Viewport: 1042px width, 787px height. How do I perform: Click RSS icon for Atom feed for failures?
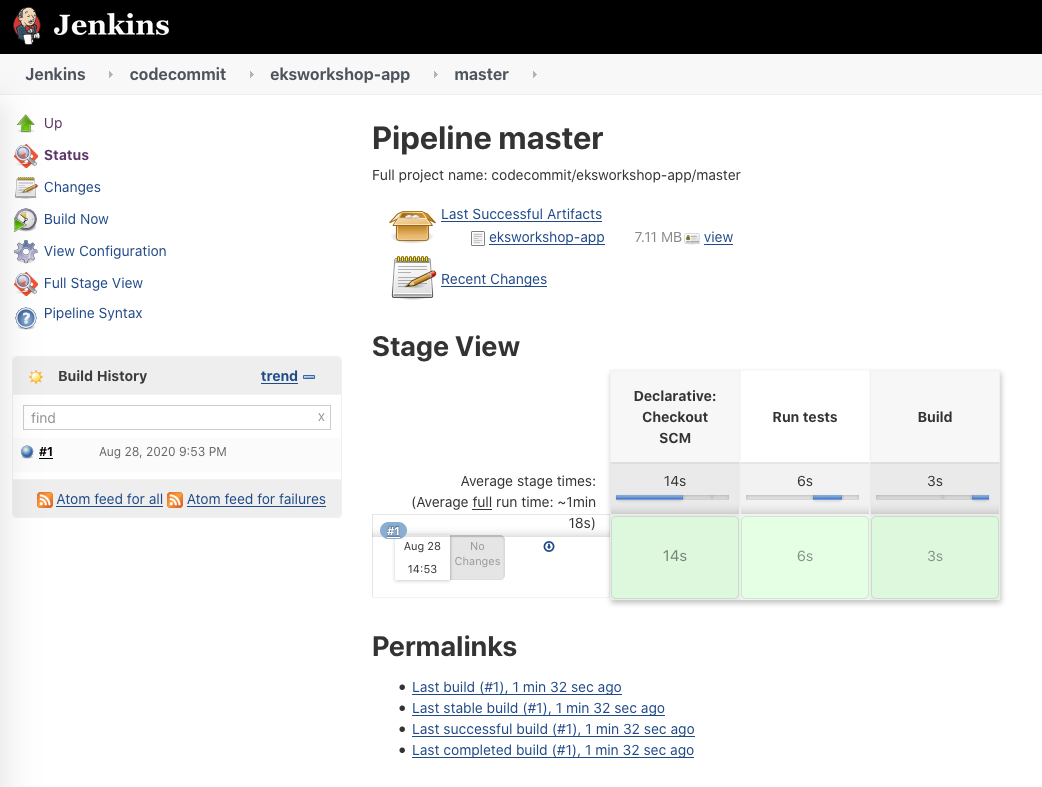point(176,499)
